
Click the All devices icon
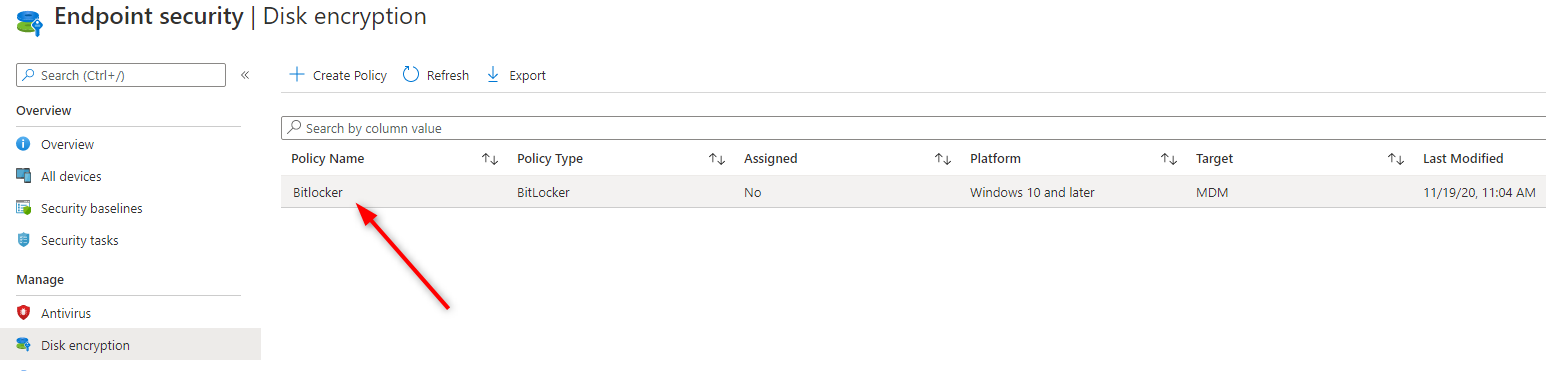pyautogui.click(x=24, y=176)
